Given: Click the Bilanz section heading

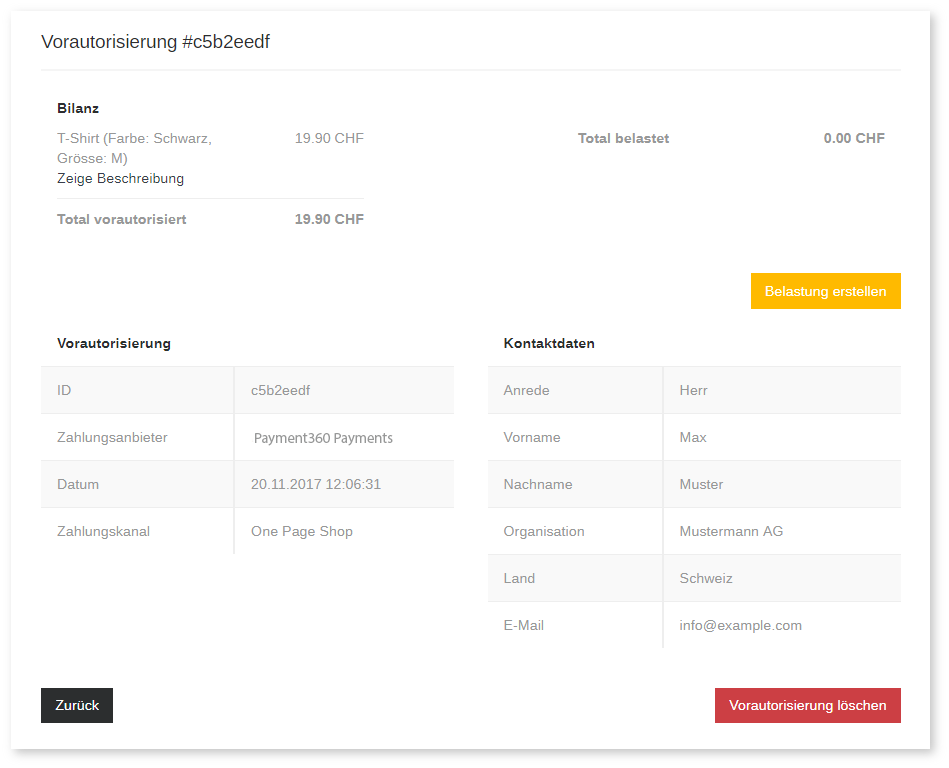Looking at the screenshot, I should (x=78, y=108).
